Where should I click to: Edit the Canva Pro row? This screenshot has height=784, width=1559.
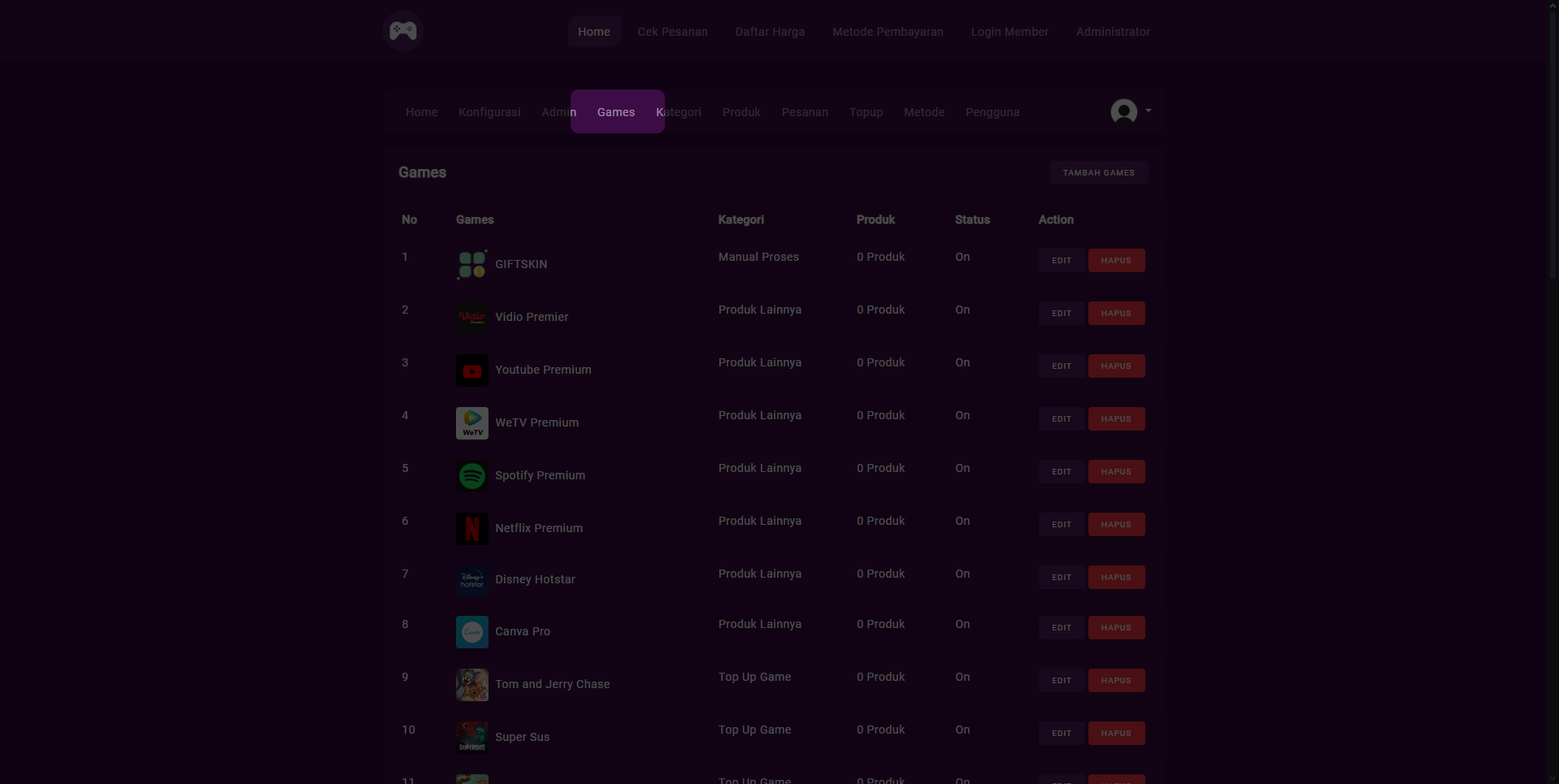[x=1062, y=628]
